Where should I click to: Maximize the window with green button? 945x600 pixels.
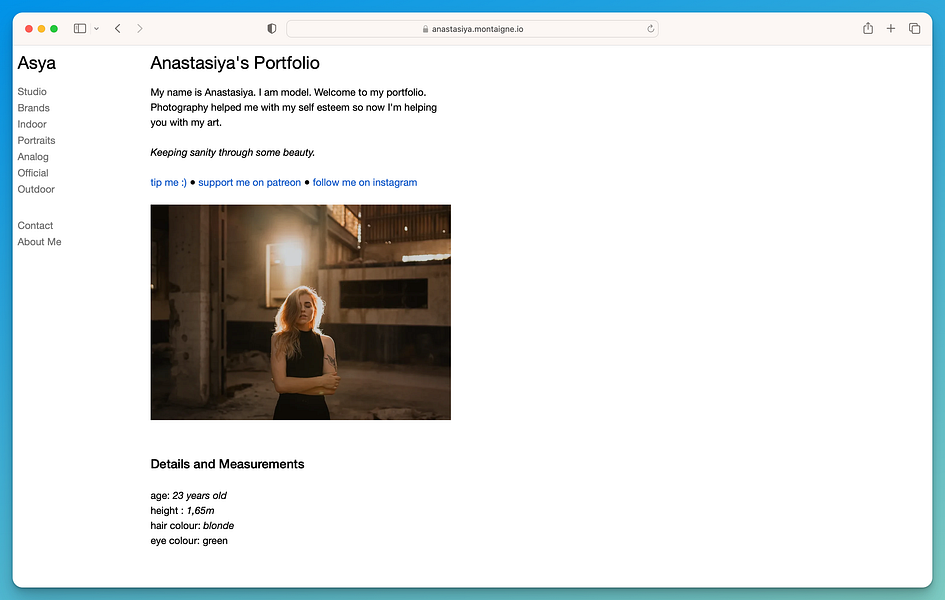click(54, 28)
